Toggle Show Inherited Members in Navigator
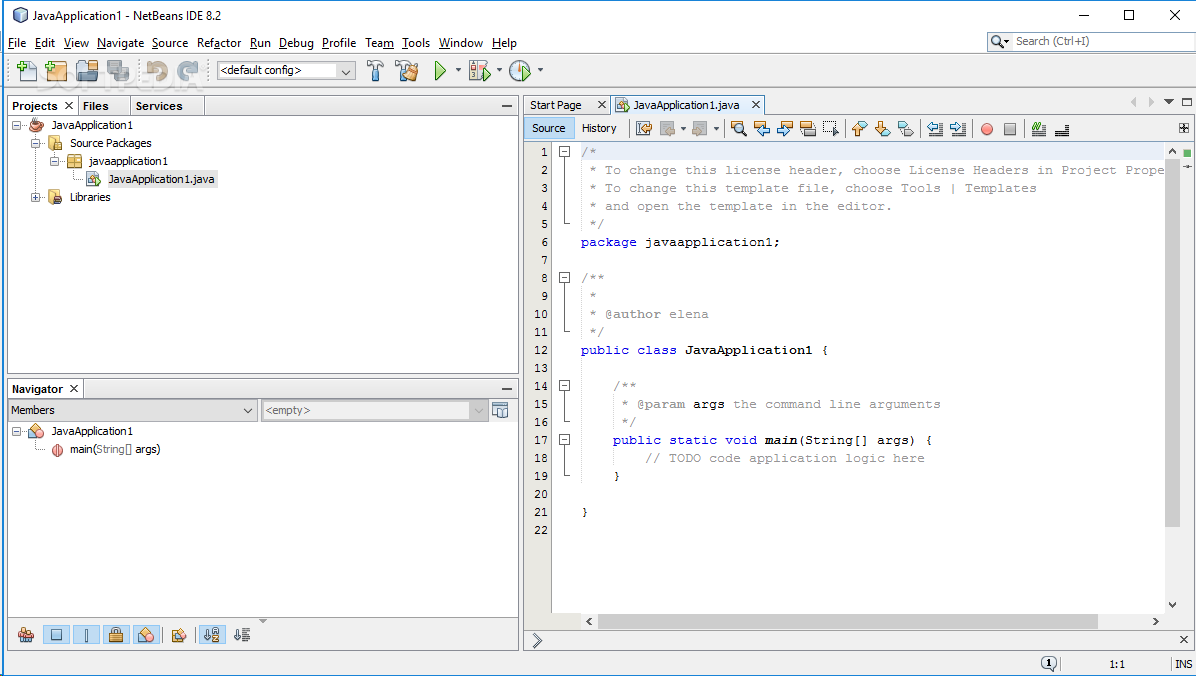The image size is (1196, 676). (26, 635)
